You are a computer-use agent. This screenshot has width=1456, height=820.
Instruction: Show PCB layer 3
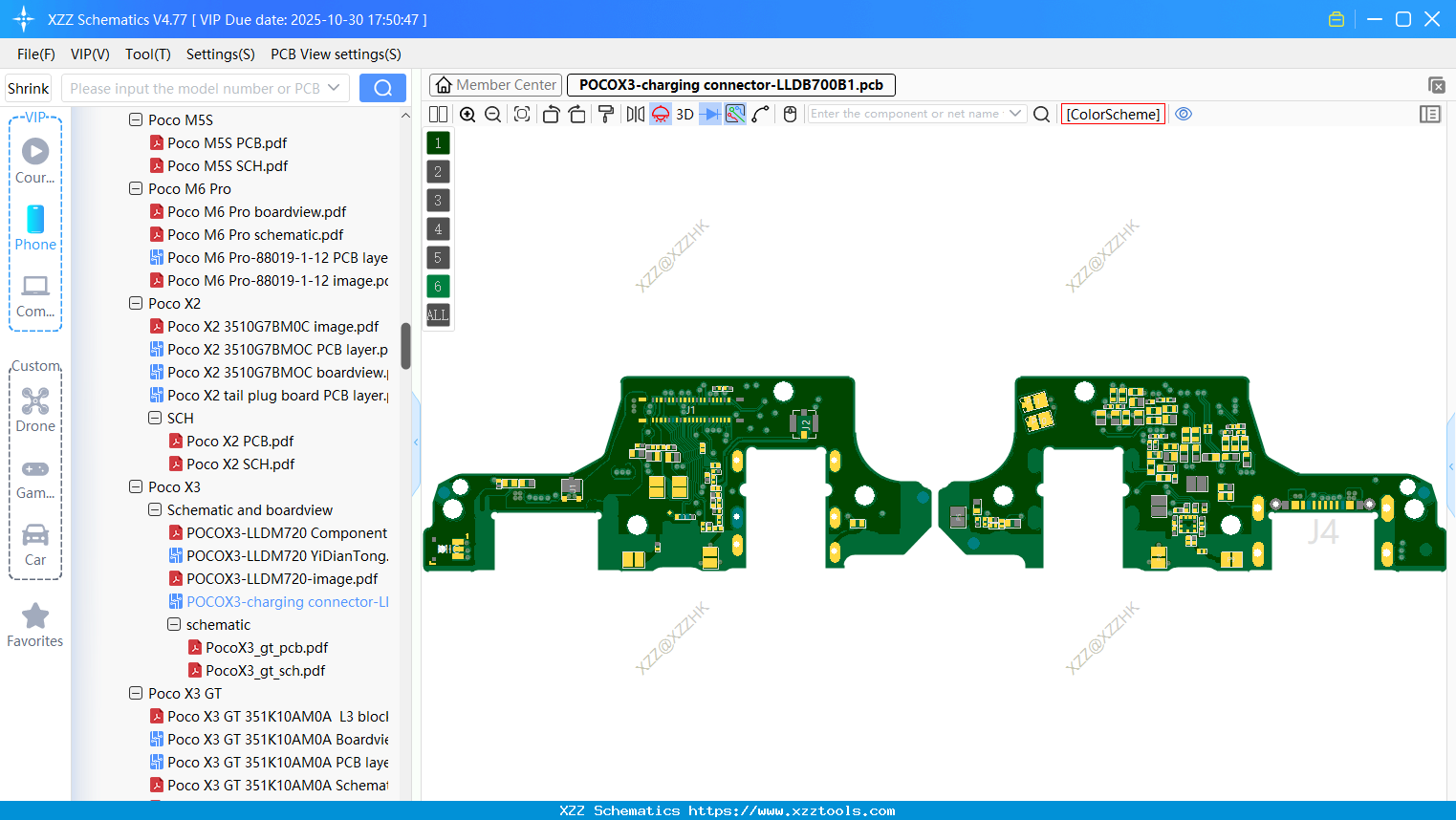point(438,201)
